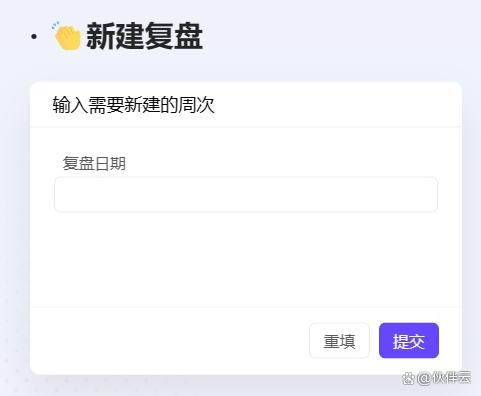Focus the 复盘日期 input field
This screenshot has height=396, width=481.
[x=246, y=195]
